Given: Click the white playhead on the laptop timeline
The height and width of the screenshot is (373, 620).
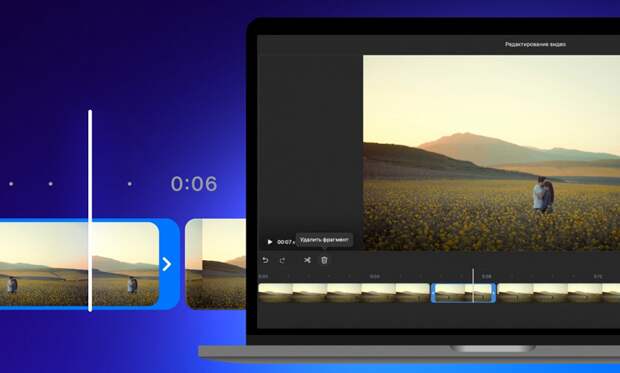Looking at the screenshot, I should (473, 286).
